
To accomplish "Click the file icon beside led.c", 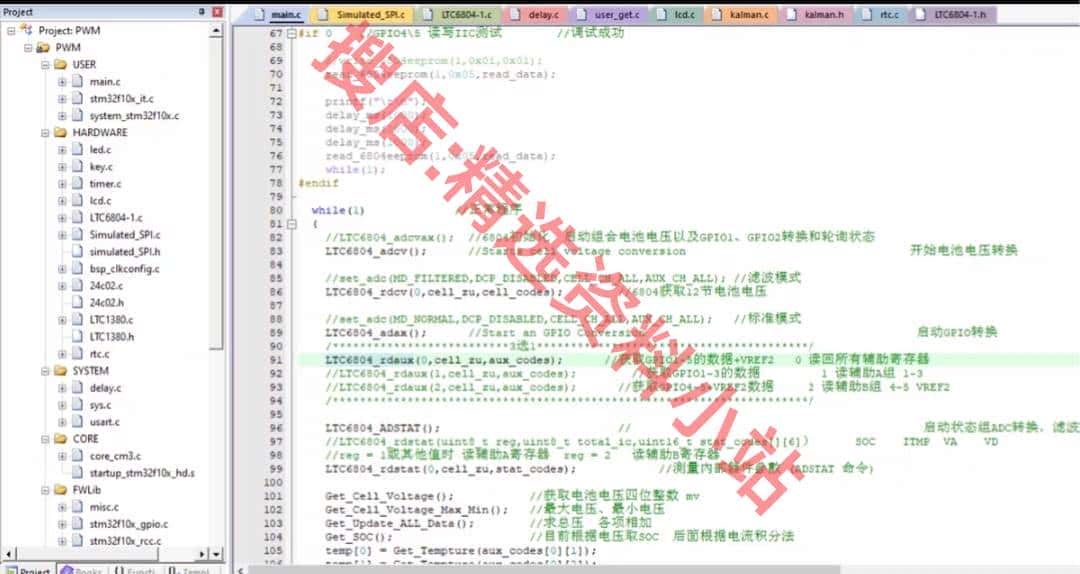I will tap(78, 150).
